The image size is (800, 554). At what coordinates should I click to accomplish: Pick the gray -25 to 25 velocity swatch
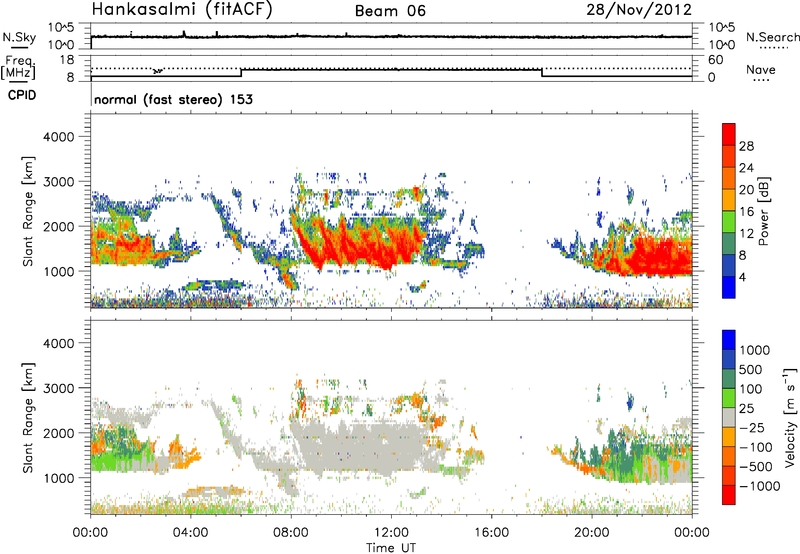pos(729,417)
